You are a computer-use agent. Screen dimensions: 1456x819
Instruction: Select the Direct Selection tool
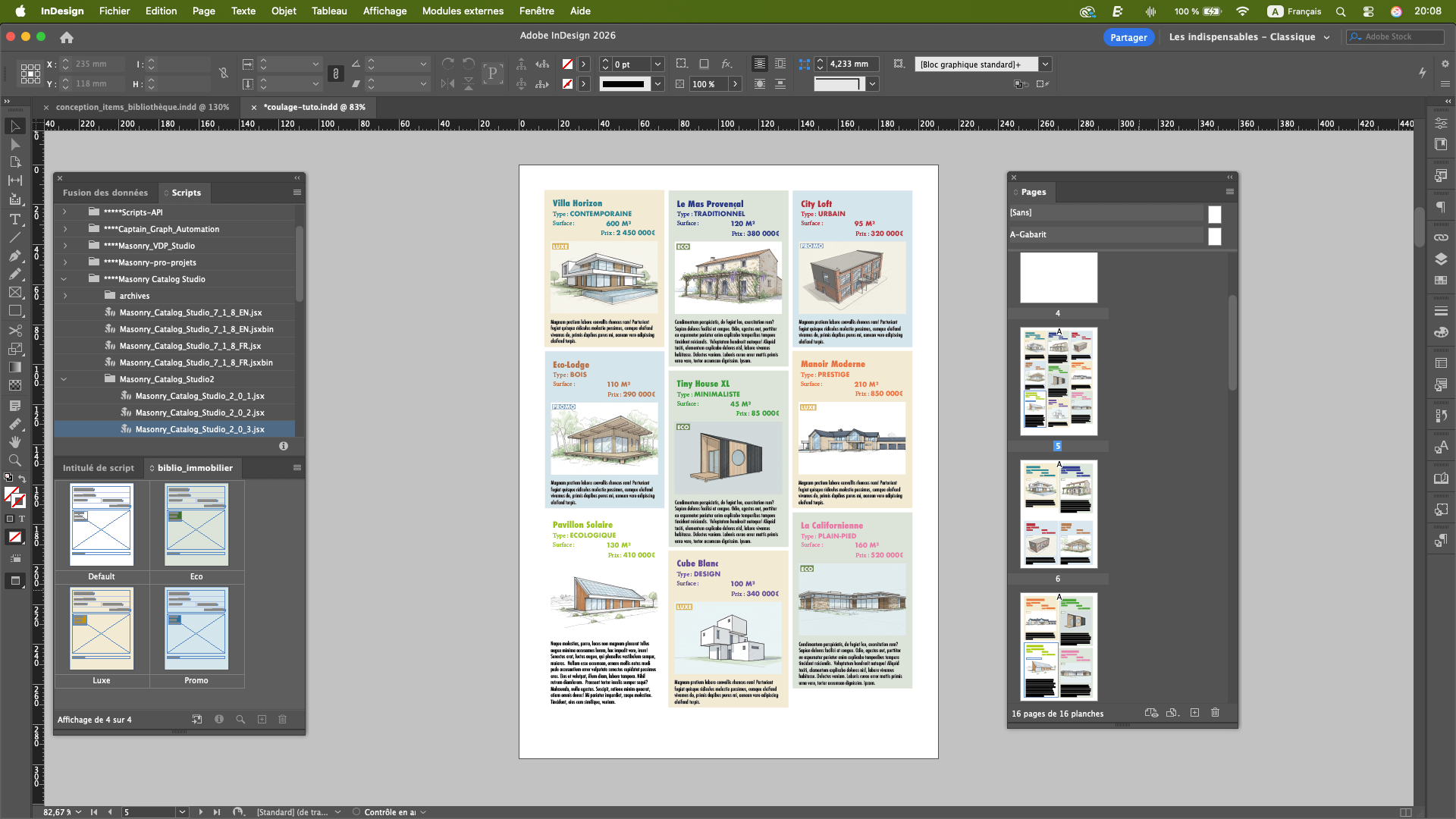[x=14, y=144]
